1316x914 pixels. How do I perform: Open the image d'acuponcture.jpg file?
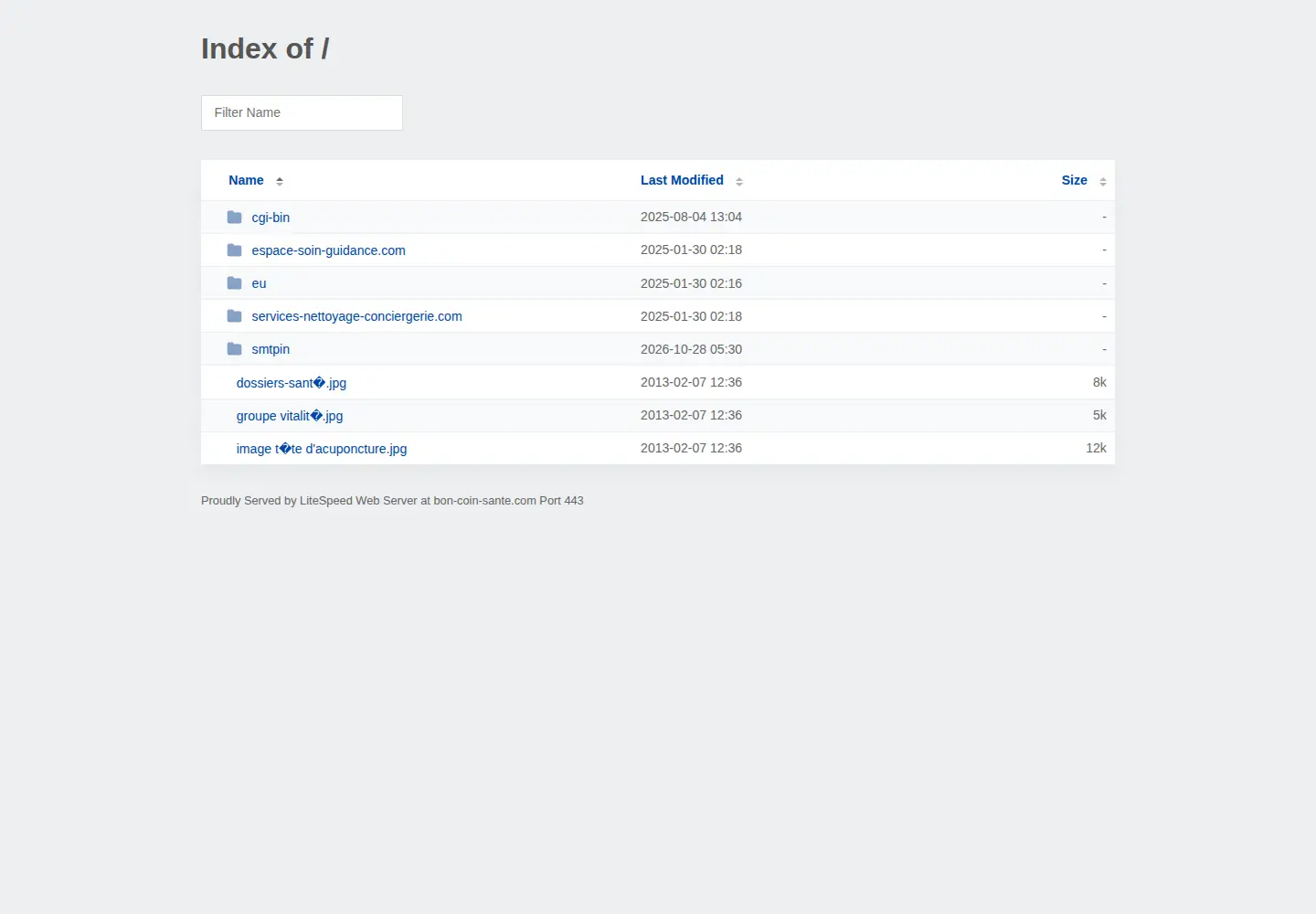click(x=322, y=449)
